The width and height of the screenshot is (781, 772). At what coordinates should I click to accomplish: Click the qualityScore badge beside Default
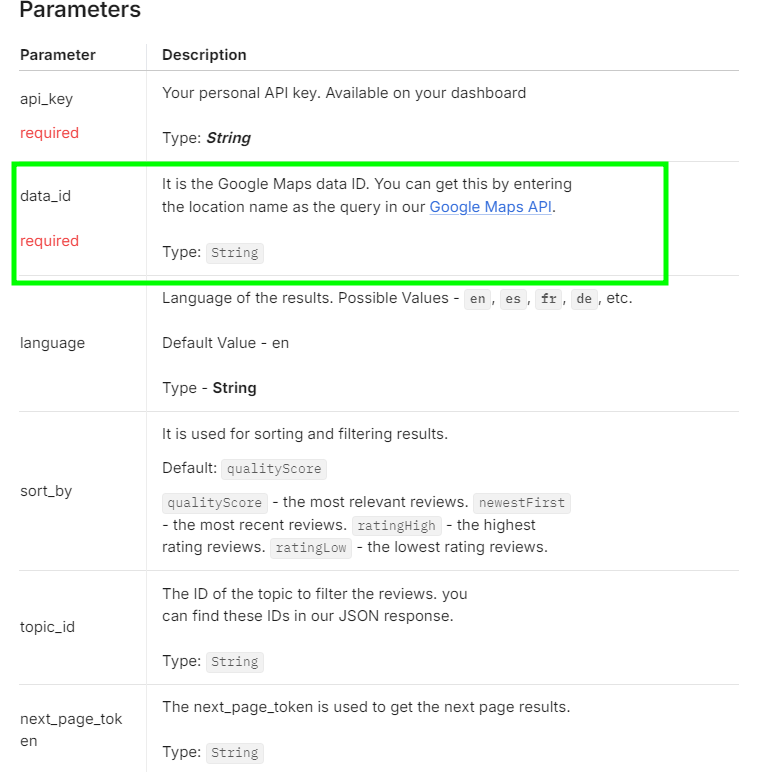click(273, 469)
